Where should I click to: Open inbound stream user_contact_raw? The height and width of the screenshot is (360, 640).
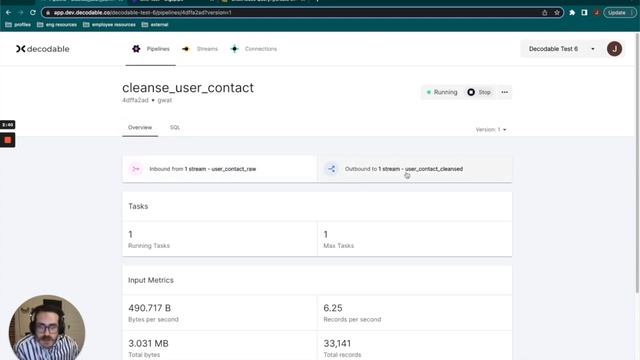click(220, 169)
